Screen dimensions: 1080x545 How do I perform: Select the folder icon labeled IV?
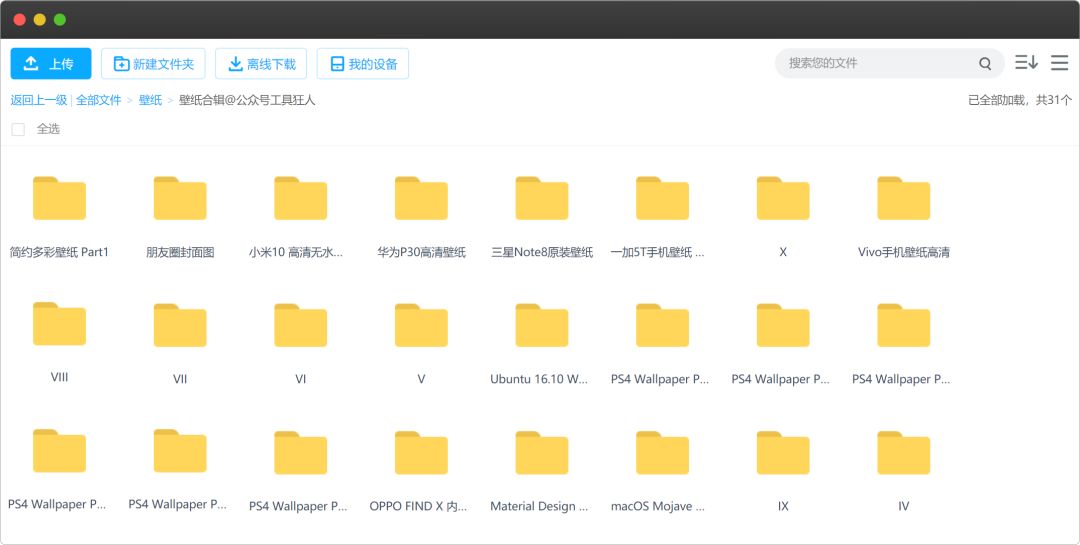(903, 453)
